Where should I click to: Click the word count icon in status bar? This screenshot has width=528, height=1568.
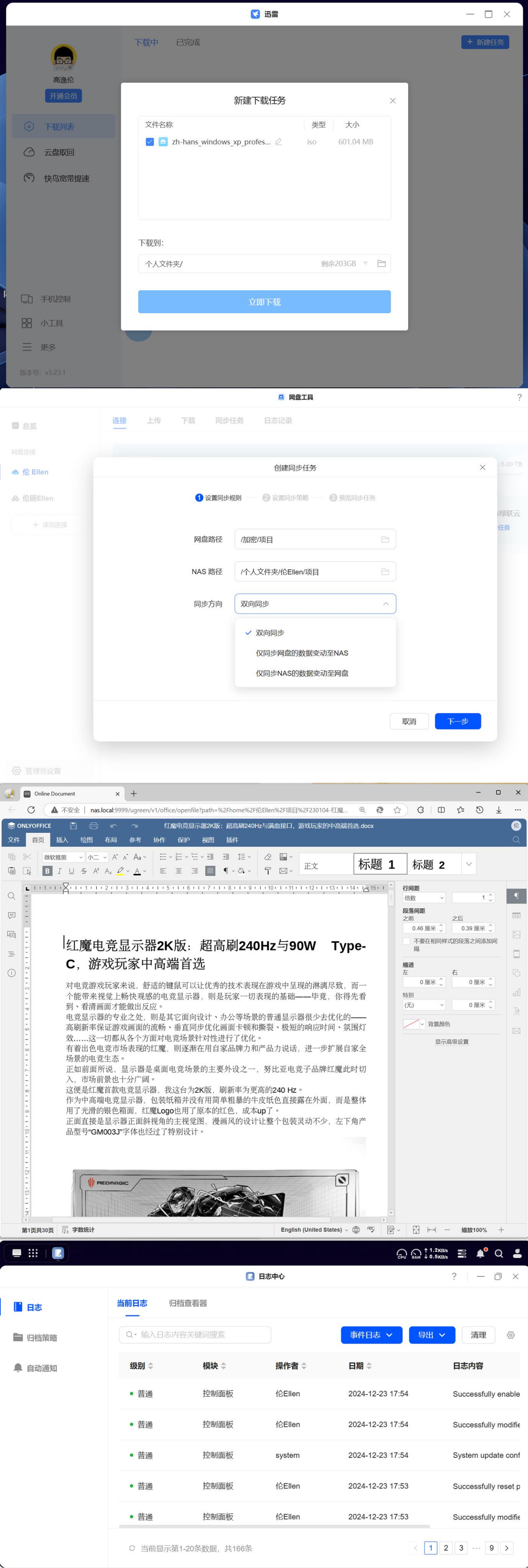tap(65, 1230)
